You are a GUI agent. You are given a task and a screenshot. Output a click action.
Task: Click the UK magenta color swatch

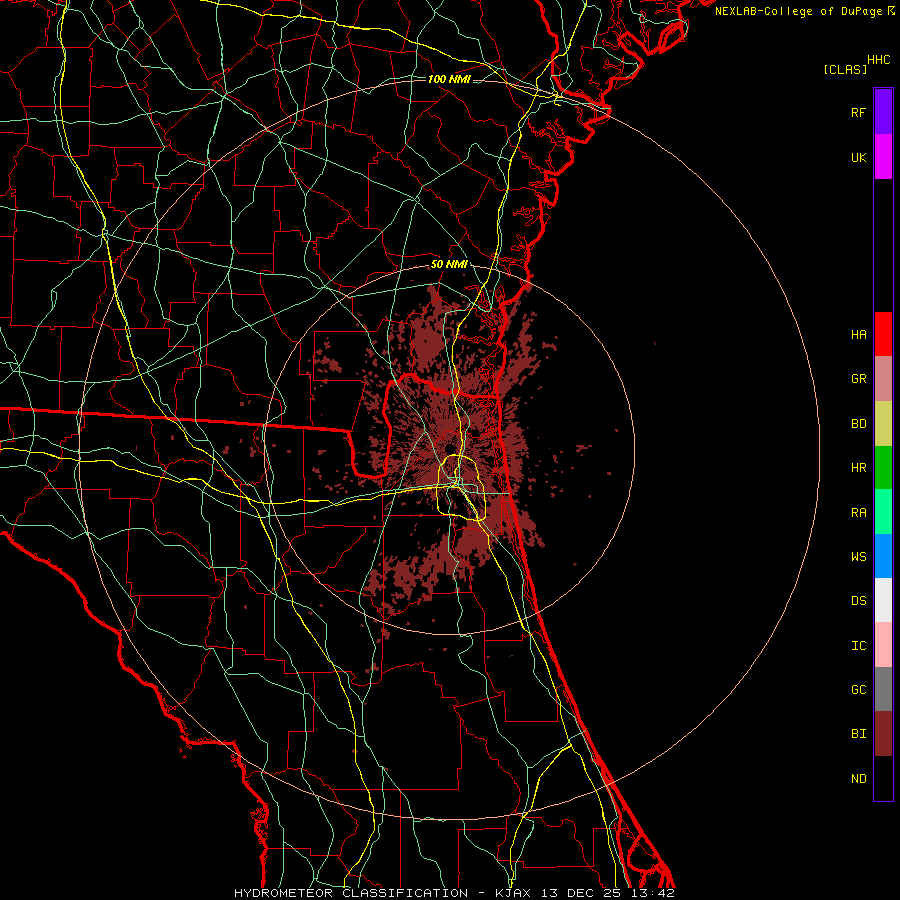tap(883, 157)
